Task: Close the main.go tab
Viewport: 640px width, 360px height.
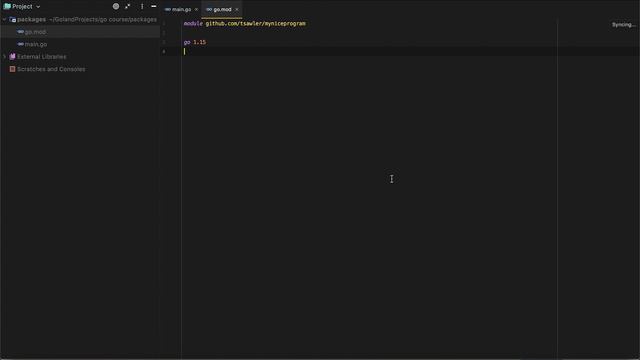Action: pyautogui.click(x=196, y=9)
